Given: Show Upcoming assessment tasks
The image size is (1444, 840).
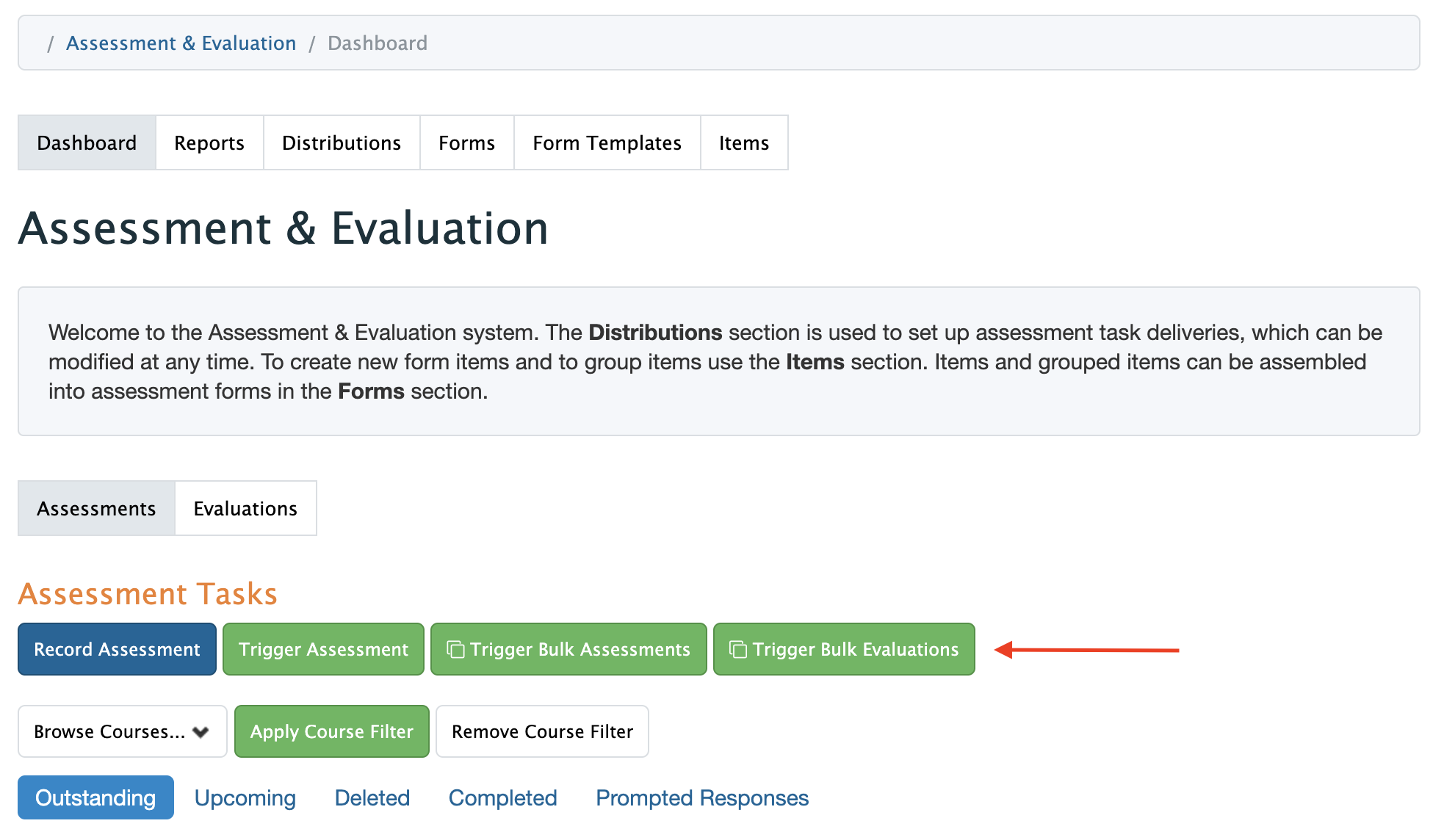Looking at the screenshot, I should click(245, 797).
